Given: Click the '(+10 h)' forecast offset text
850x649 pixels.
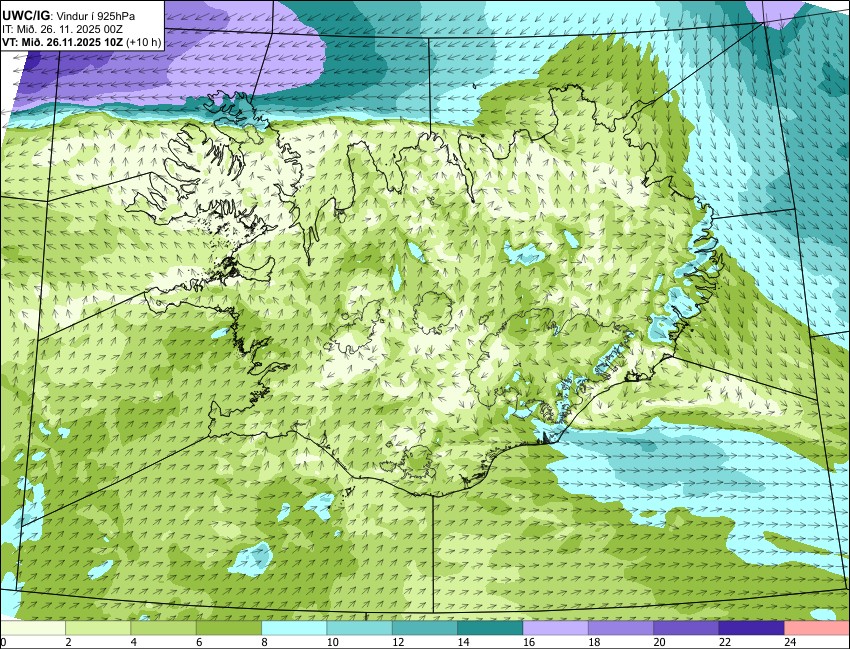Looking at the screenshot, I should (x=144, y=43).
